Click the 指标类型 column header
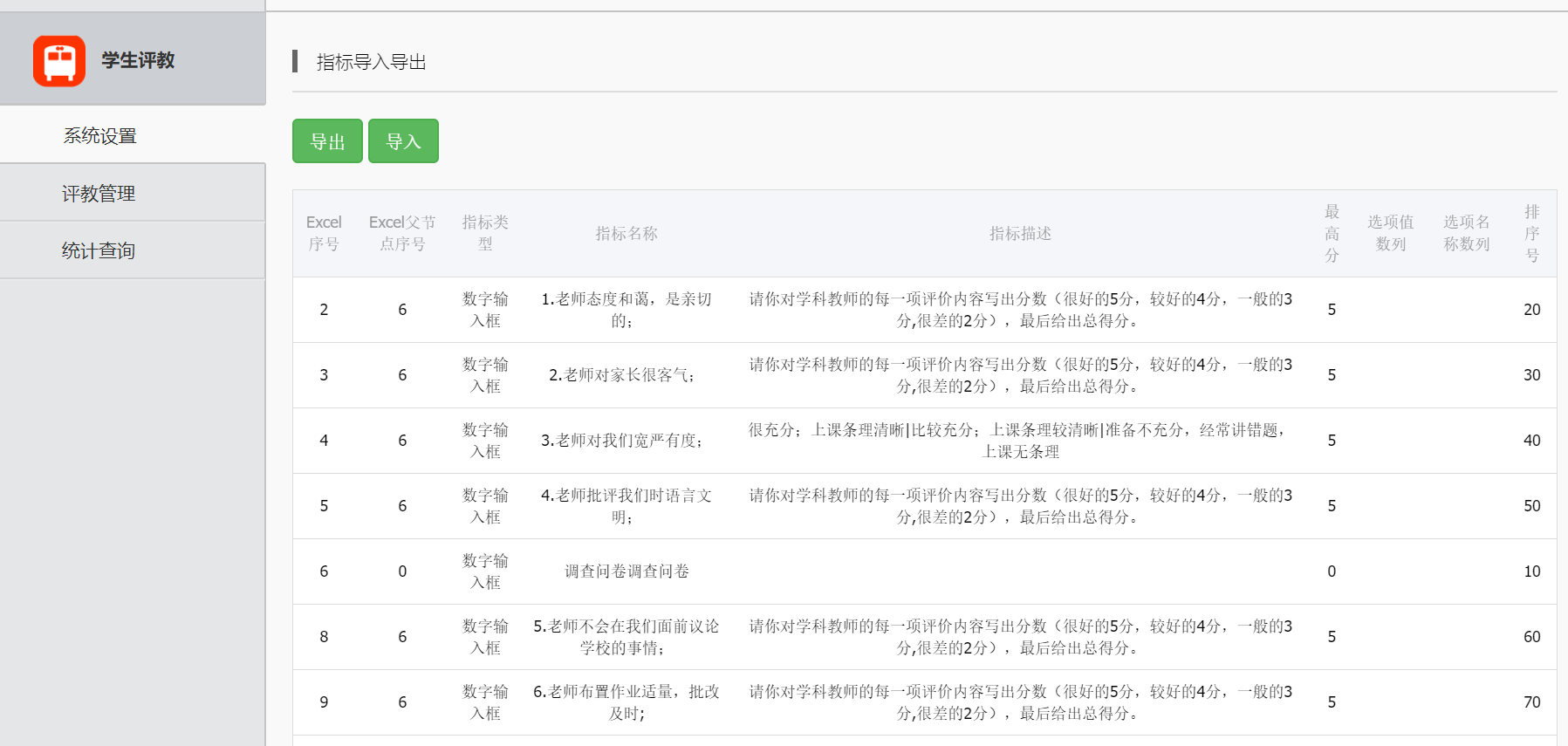This screenshot has height=746, width=1568. pyautogui.click(x=485, y=233)
